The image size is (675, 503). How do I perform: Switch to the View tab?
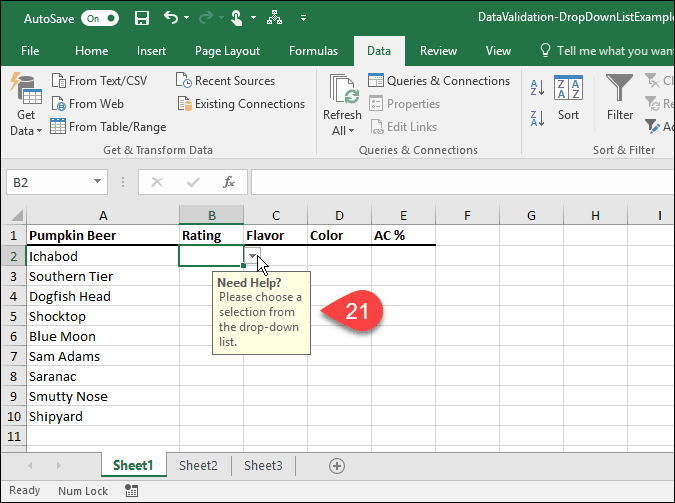(498, 51)
